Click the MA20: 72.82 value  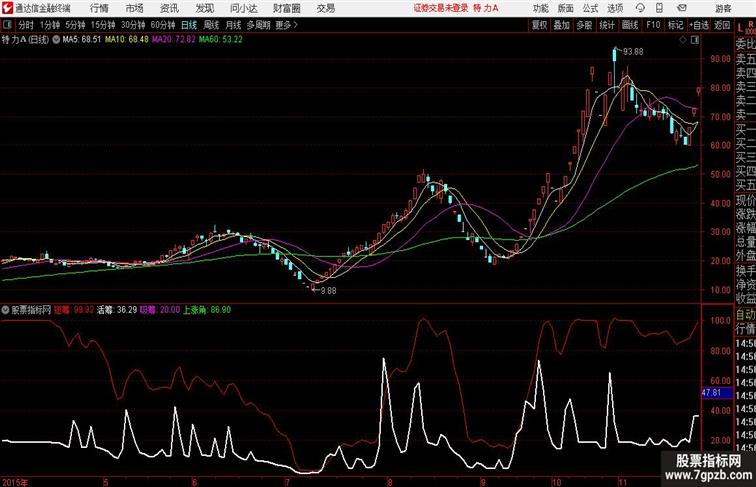tap(174, 40)
